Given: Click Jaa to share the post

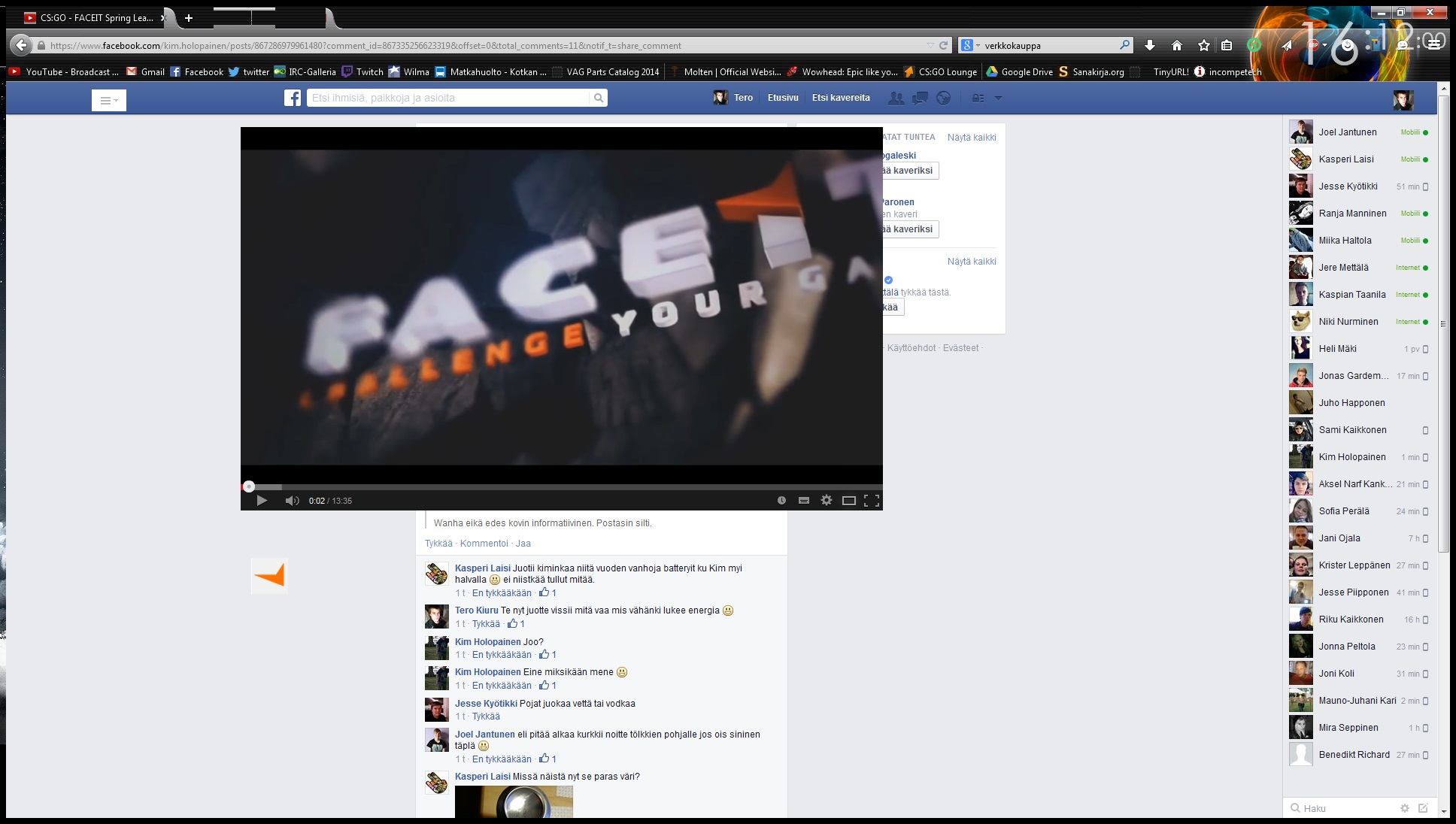Looking at the screenshot, I should pyautogui.click(x=523, y=544).
